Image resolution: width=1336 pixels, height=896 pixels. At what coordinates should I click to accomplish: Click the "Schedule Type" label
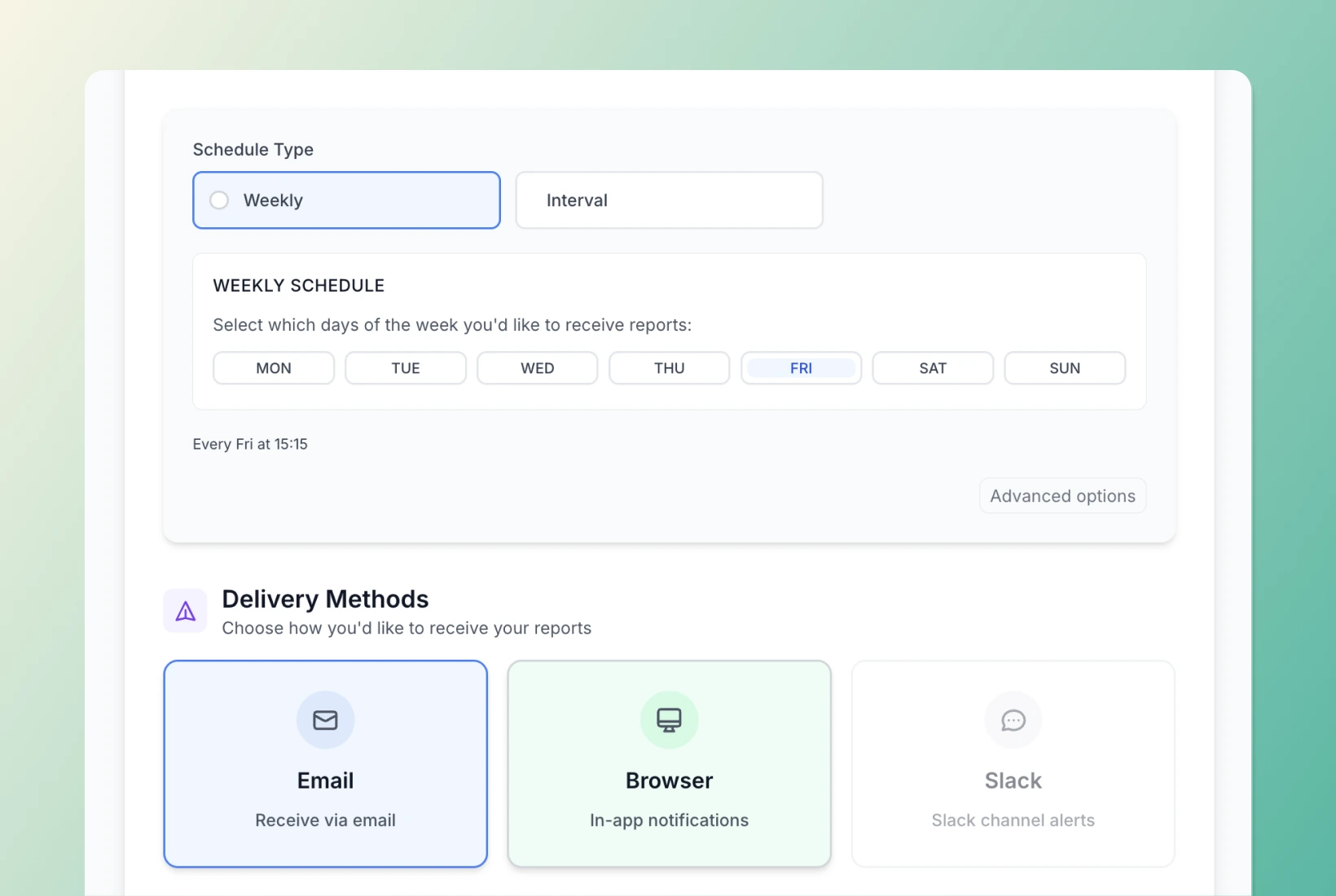253,150
